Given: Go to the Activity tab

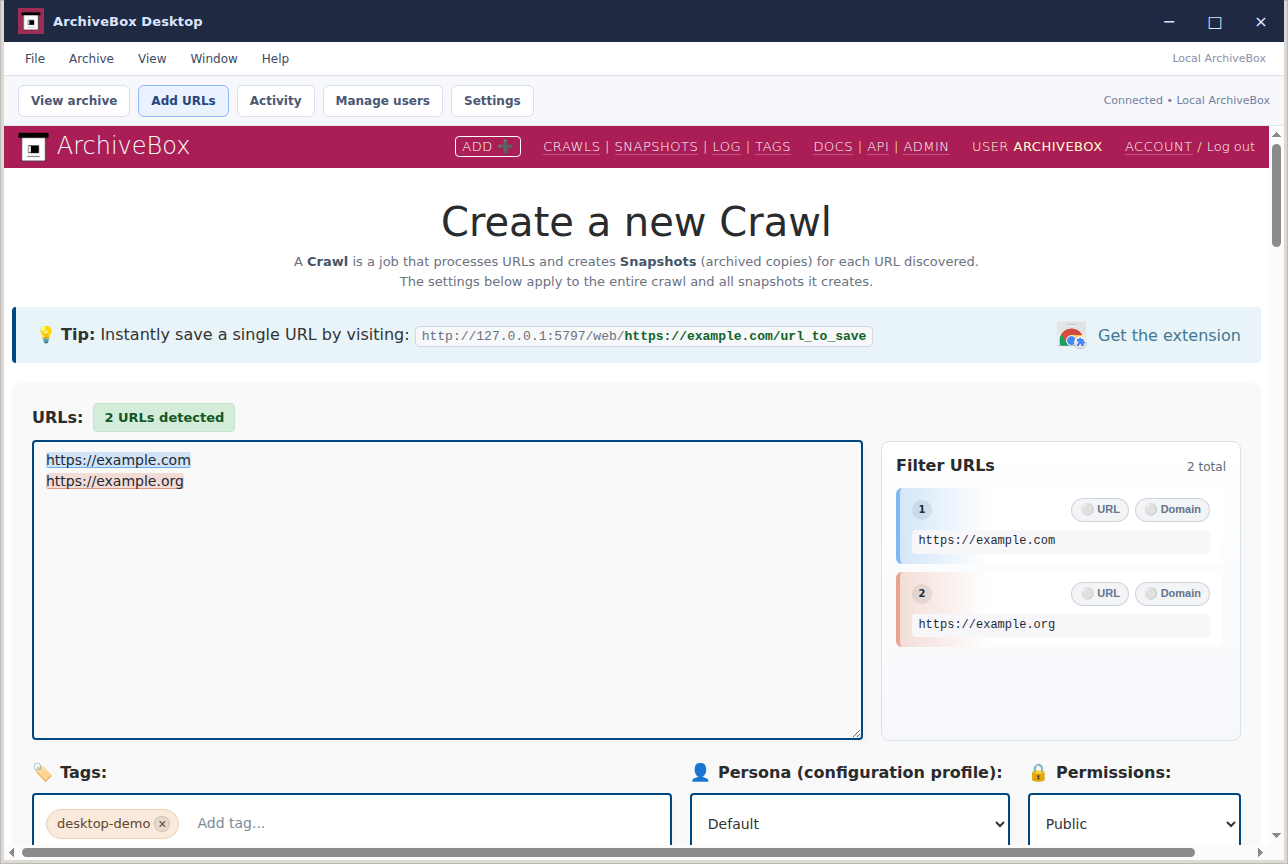Looking at the screenshot, I should click(275, 101).
